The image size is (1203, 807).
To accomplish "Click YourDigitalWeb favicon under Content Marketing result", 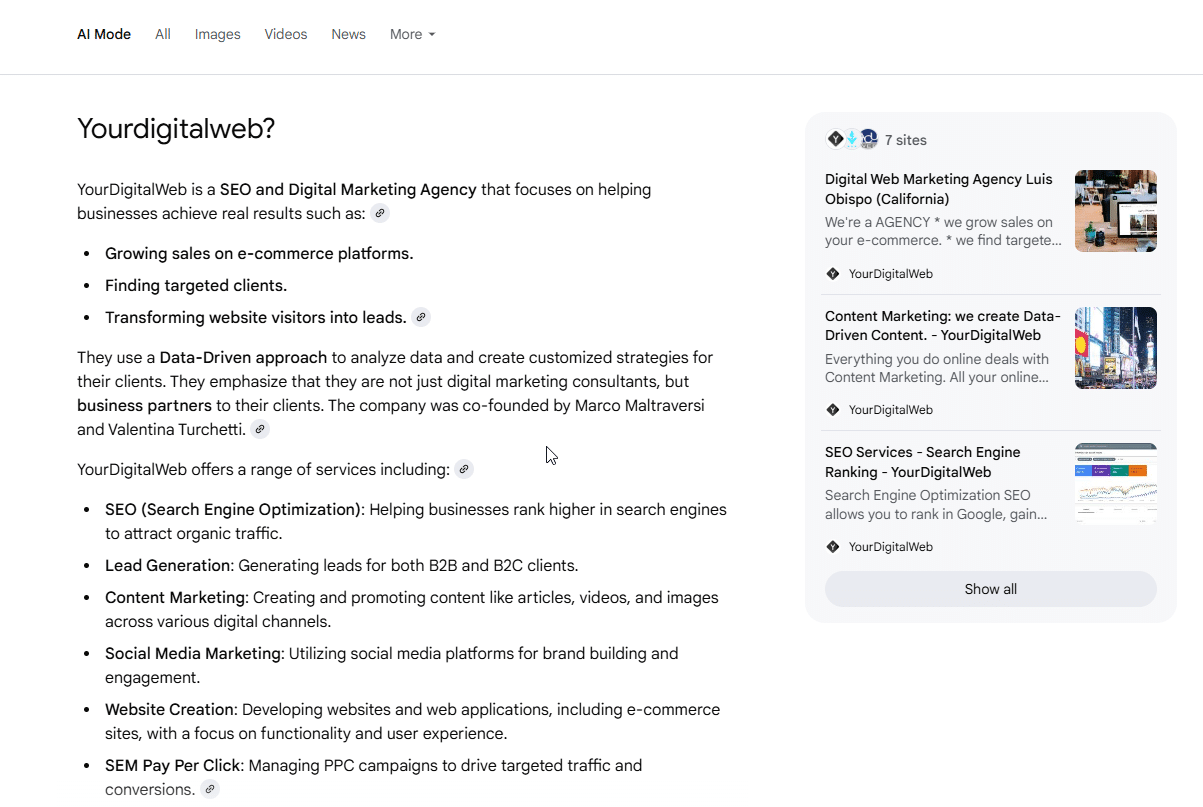I will tap(833, 410).
